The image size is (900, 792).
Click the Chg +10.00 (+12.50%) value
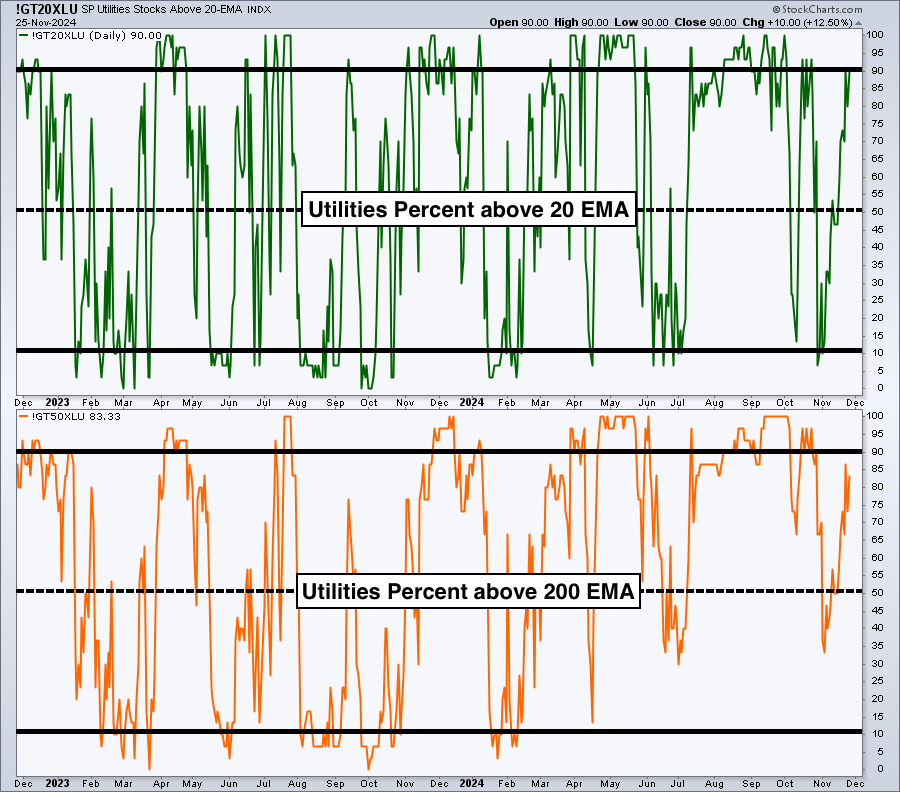pos(797,22)
